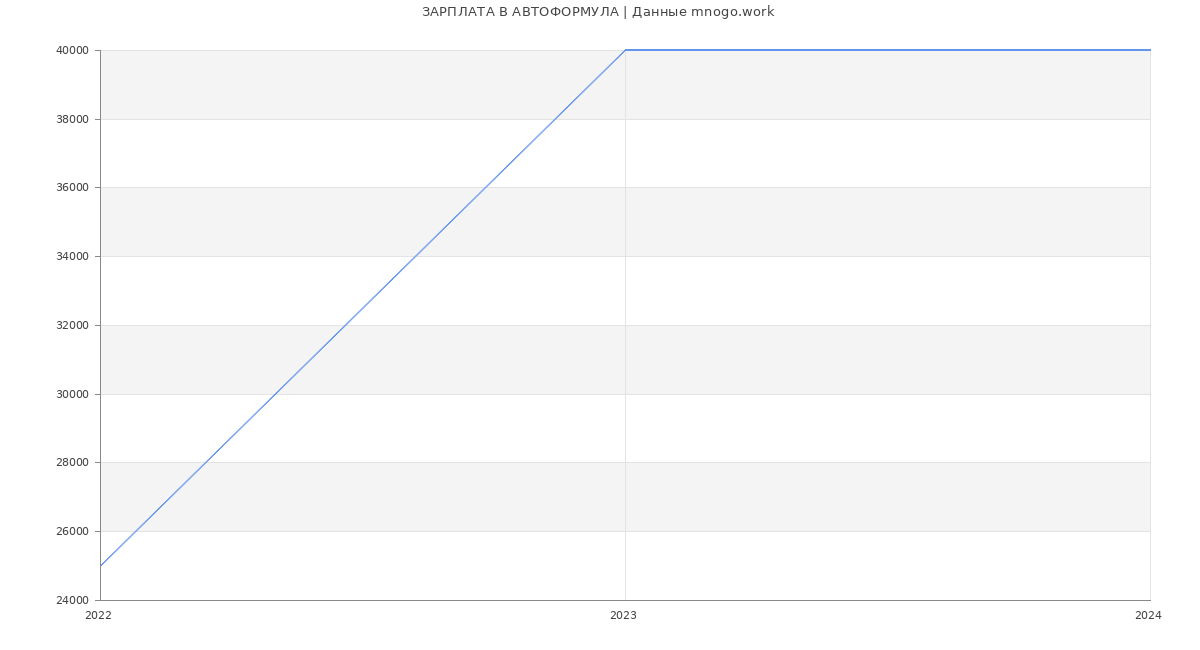This screenshot has height=650, width=1200.
Task: Select the 2023 x-axis label
Action: click(623, 616)
